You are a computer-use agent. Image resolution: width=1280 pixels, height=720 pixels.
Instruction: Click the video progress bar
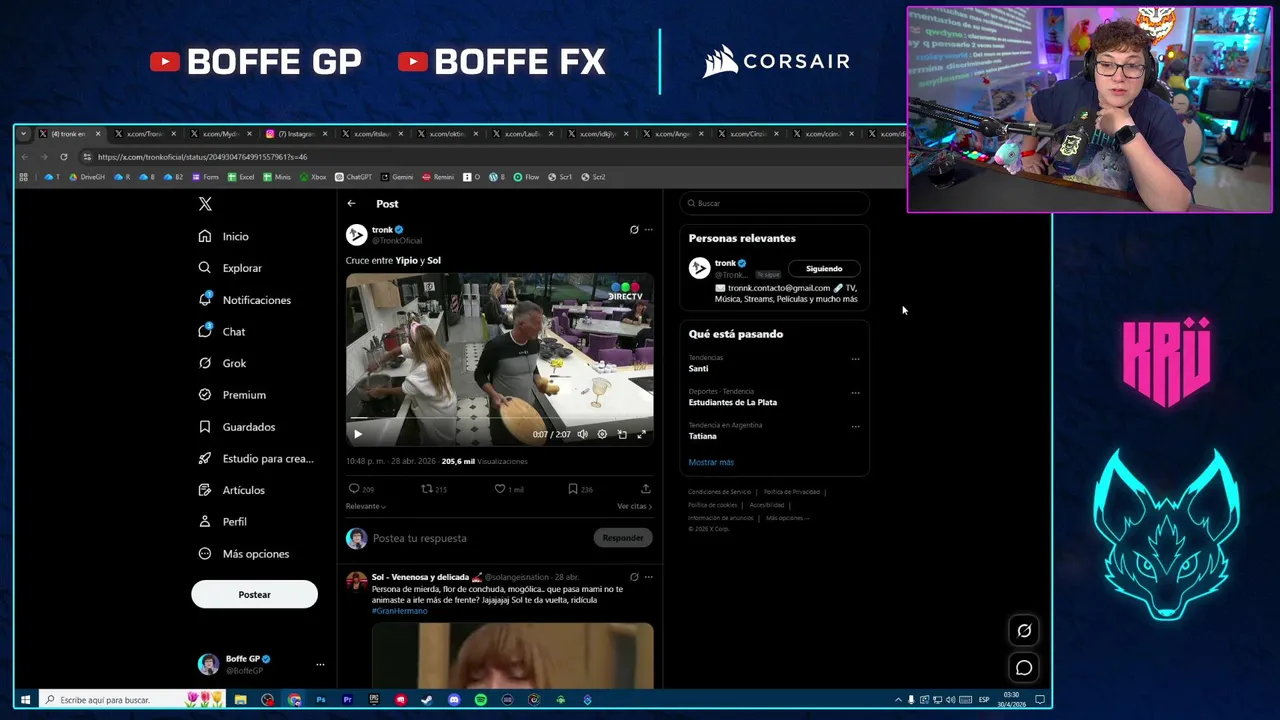(500, 419)
